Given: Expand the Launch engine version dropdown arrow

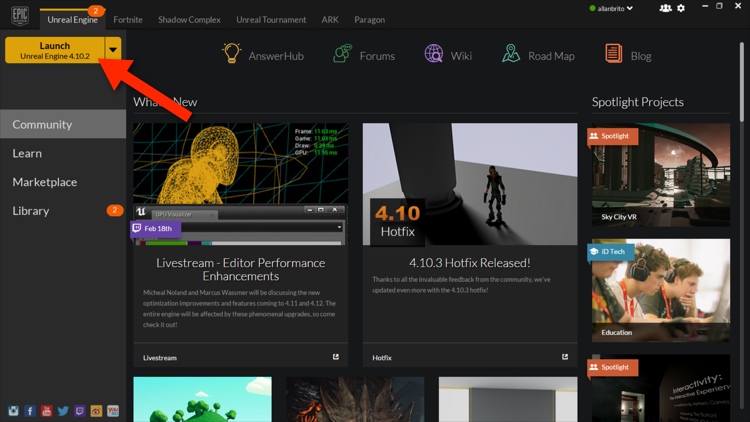Looking at the screenshot, I should click(x=113, y=50).
